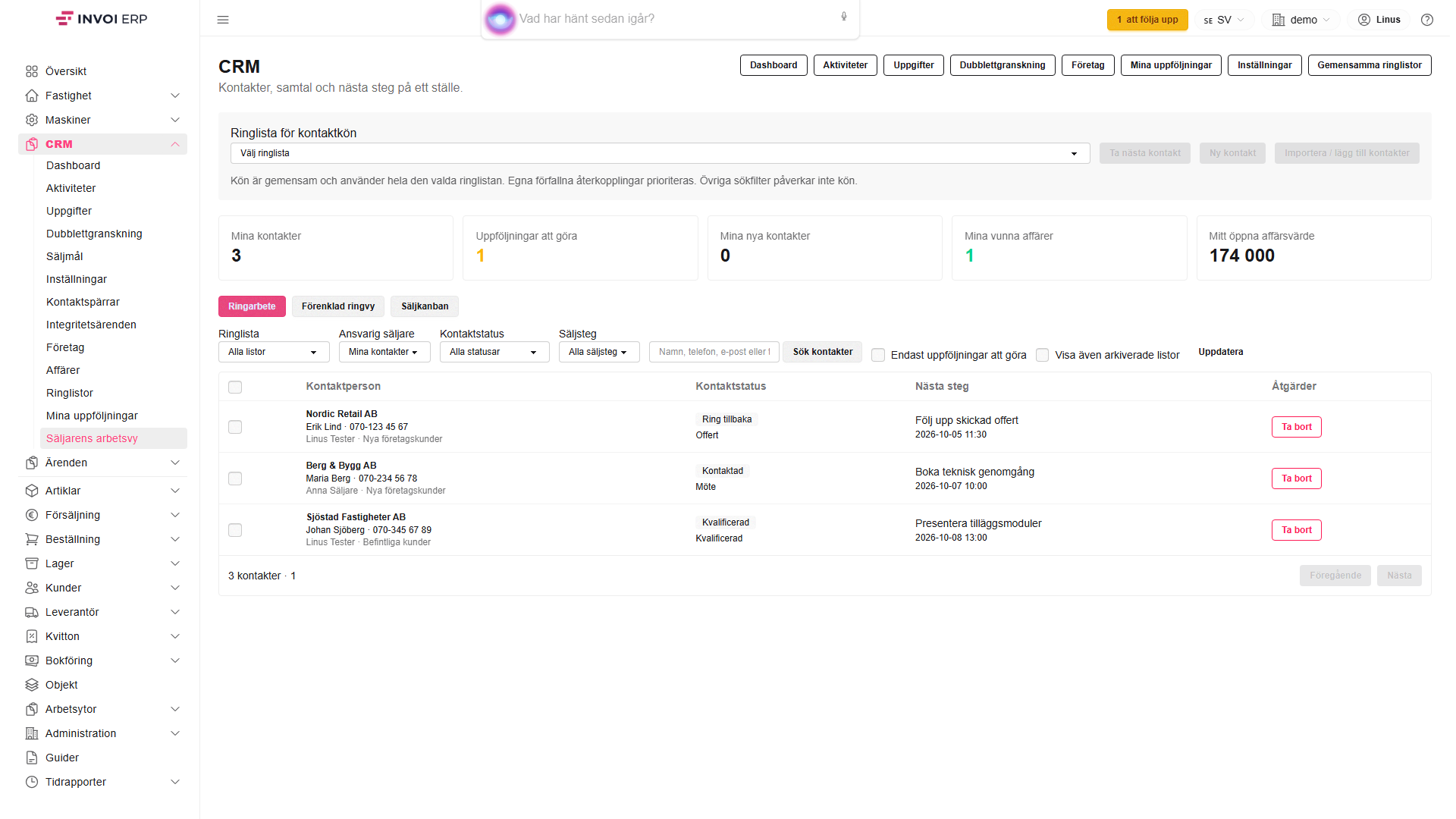This screenshot has height=819, width=1456.
Task: Click the Bokföring icon in the sidebar
Action: [x=32, y=661]
